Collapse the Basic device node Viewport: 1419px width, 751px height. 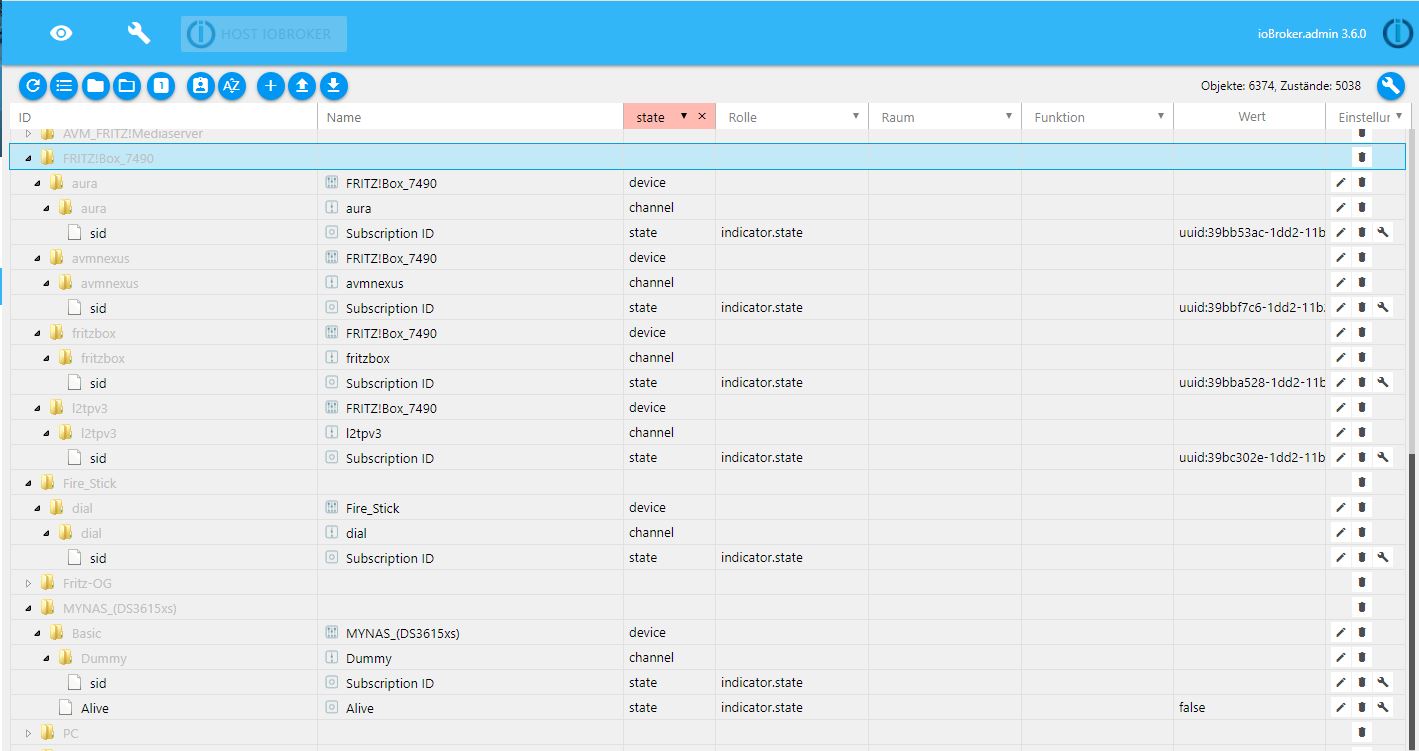click(38, 633)
